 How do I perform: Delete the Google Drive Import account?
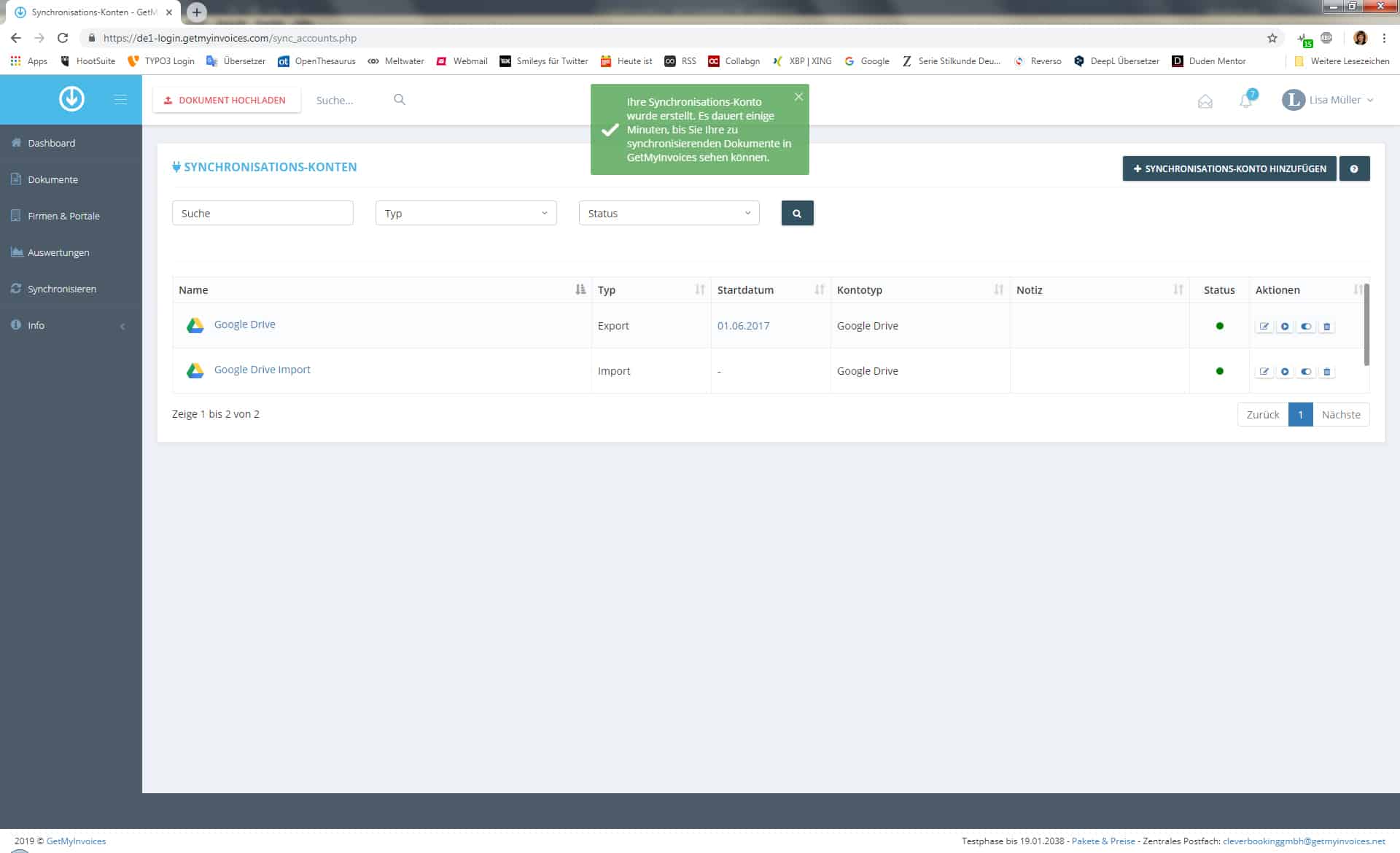[x=1327, y=372]
